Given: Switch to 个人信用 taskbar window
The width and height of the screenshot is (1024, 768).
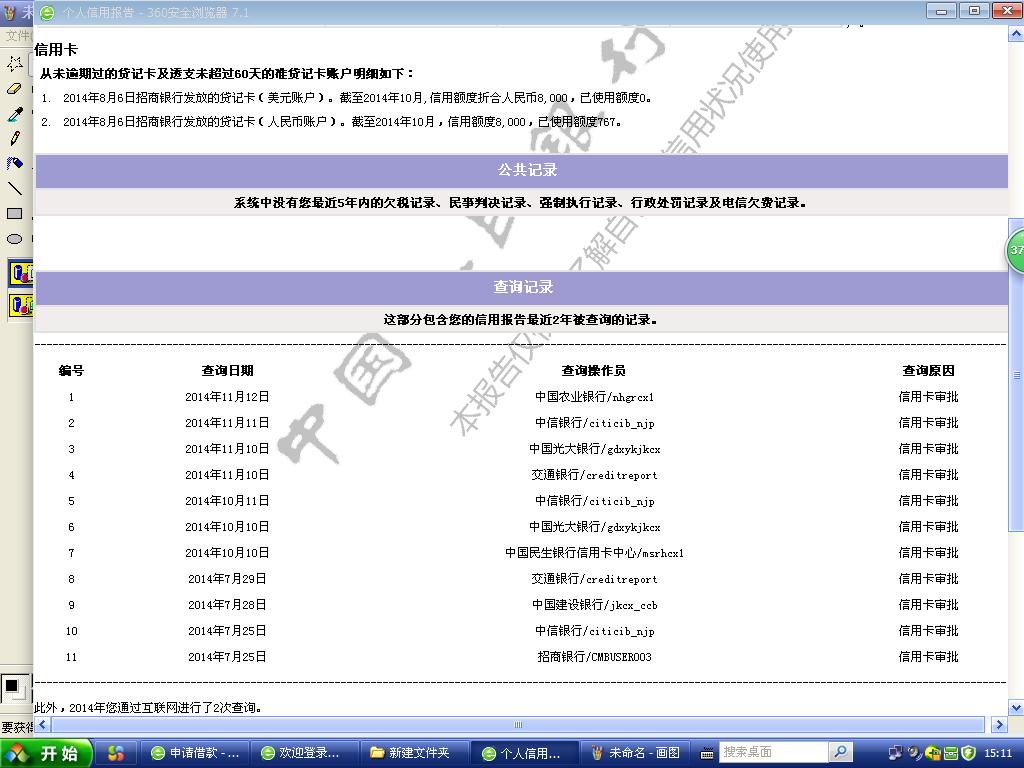Looking at the screenshot, I should point(525,753).
